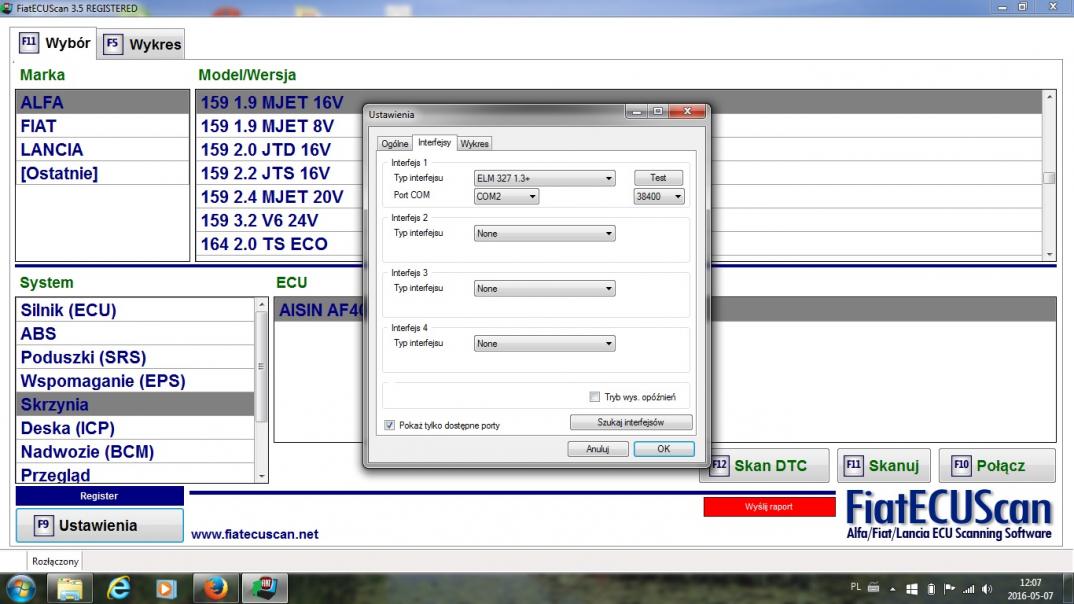Click FiatECUScan taskbar icon
This screenshot has height=604, width=1074.
pos(265,588)
